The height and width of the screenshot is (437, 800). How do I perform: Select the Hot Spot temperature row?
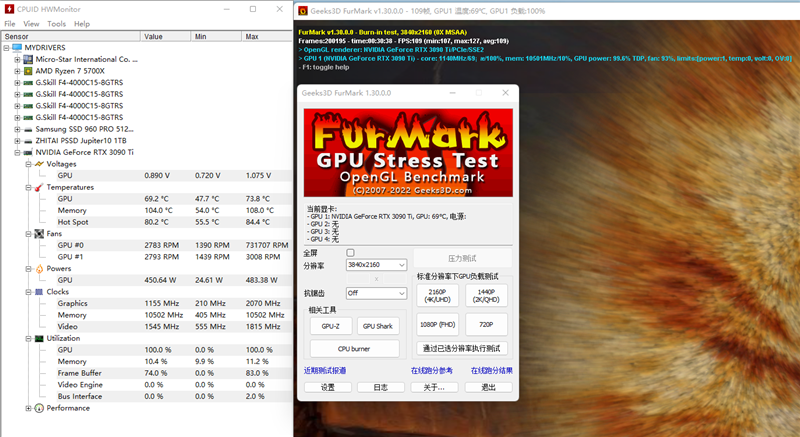[173, 222]
